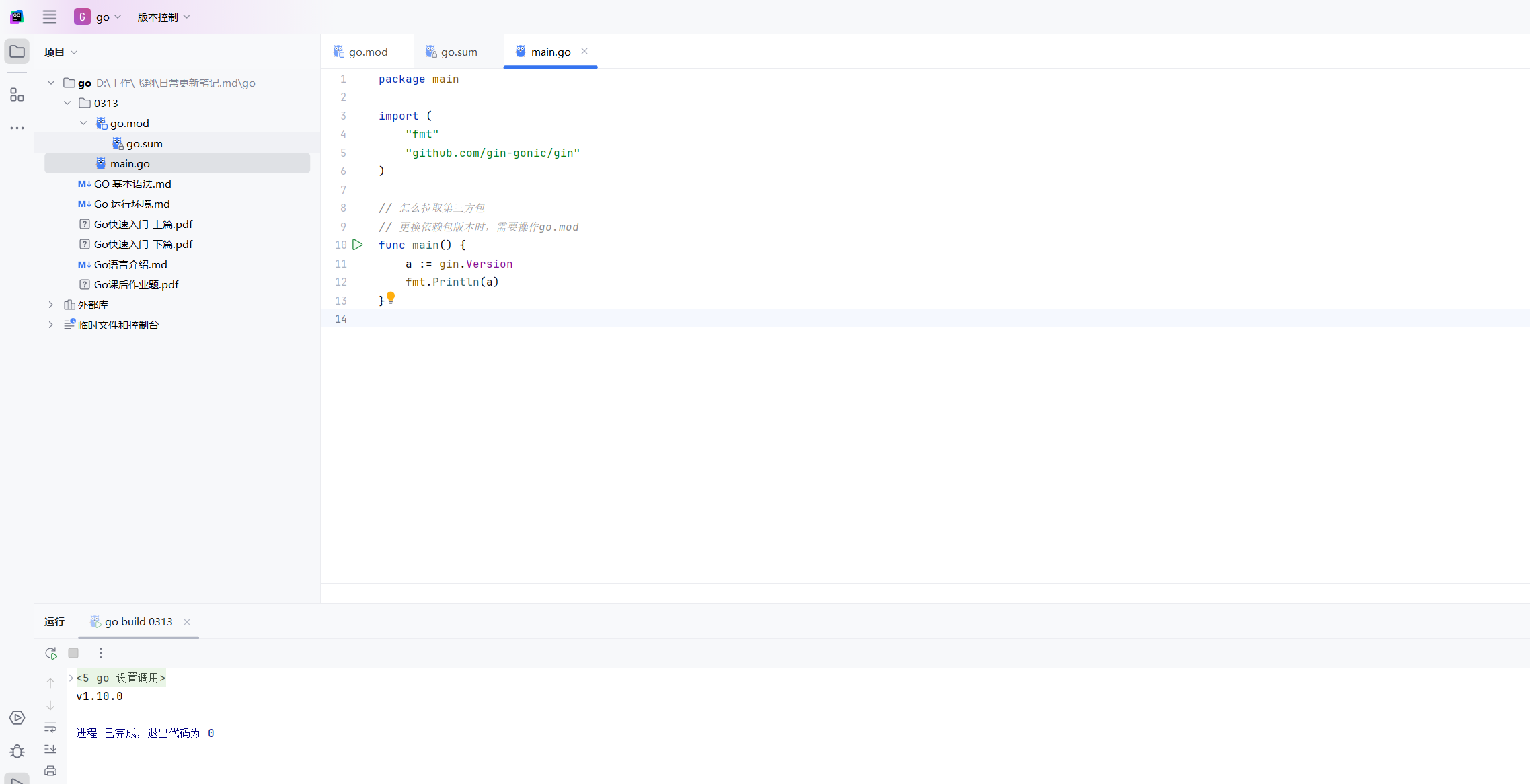Open Go 运行环境.md in project tree
This screenshot has height=784, width=1530.
click(x=132, y=204)
